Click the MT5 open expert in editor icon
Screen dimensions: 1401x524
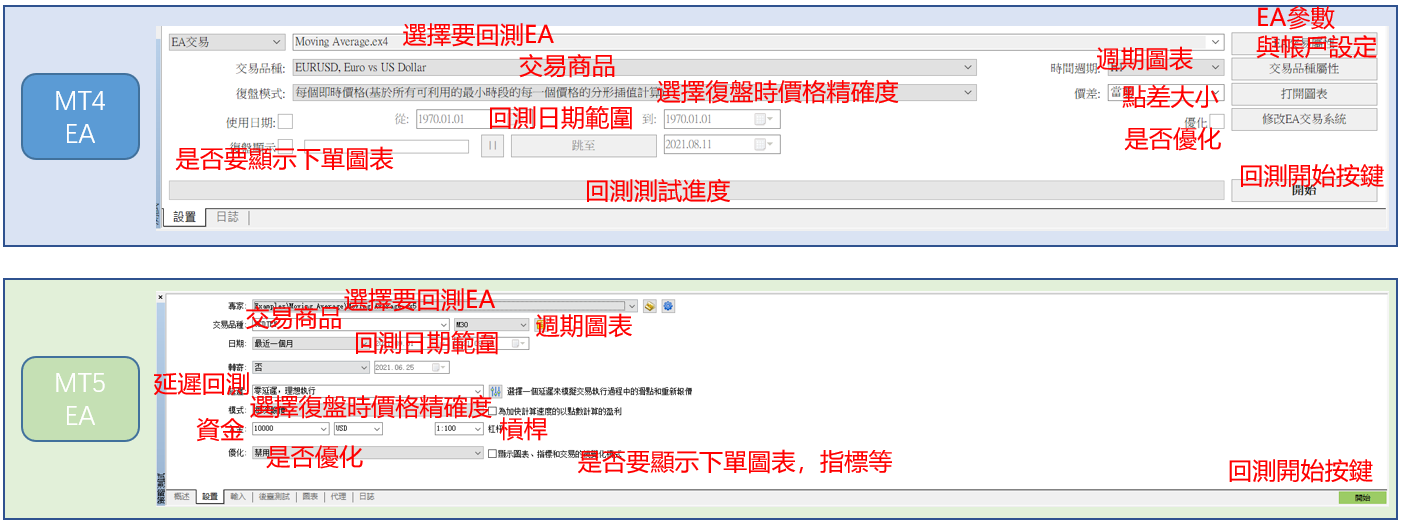[651, 306]
